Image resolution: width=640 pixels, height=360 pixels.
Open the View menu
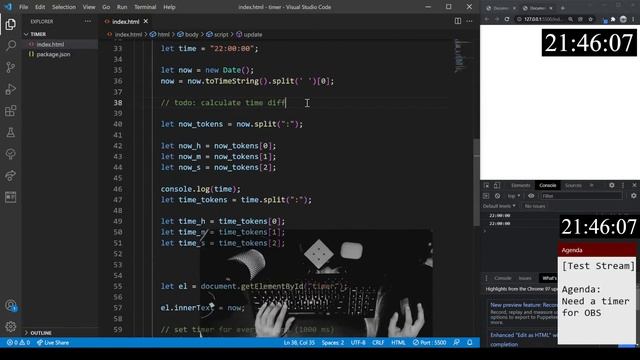pyautogui.click(x=89, y=7)
